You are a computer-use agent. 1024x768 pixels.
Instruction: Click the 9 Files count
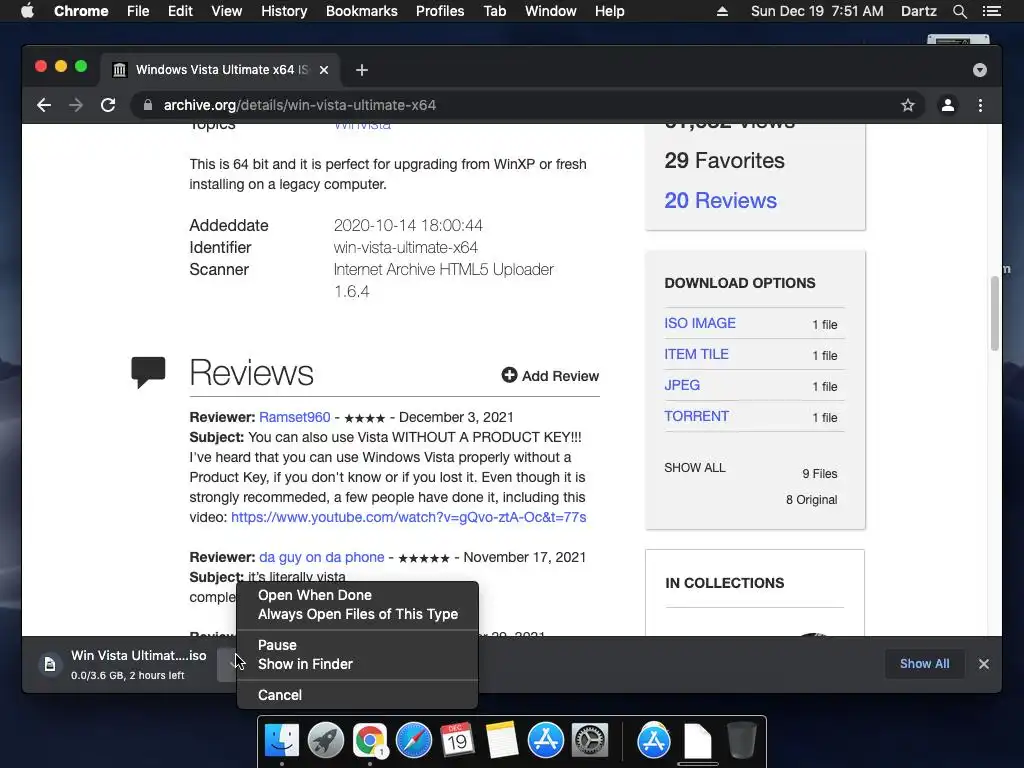tap(820, 473)
